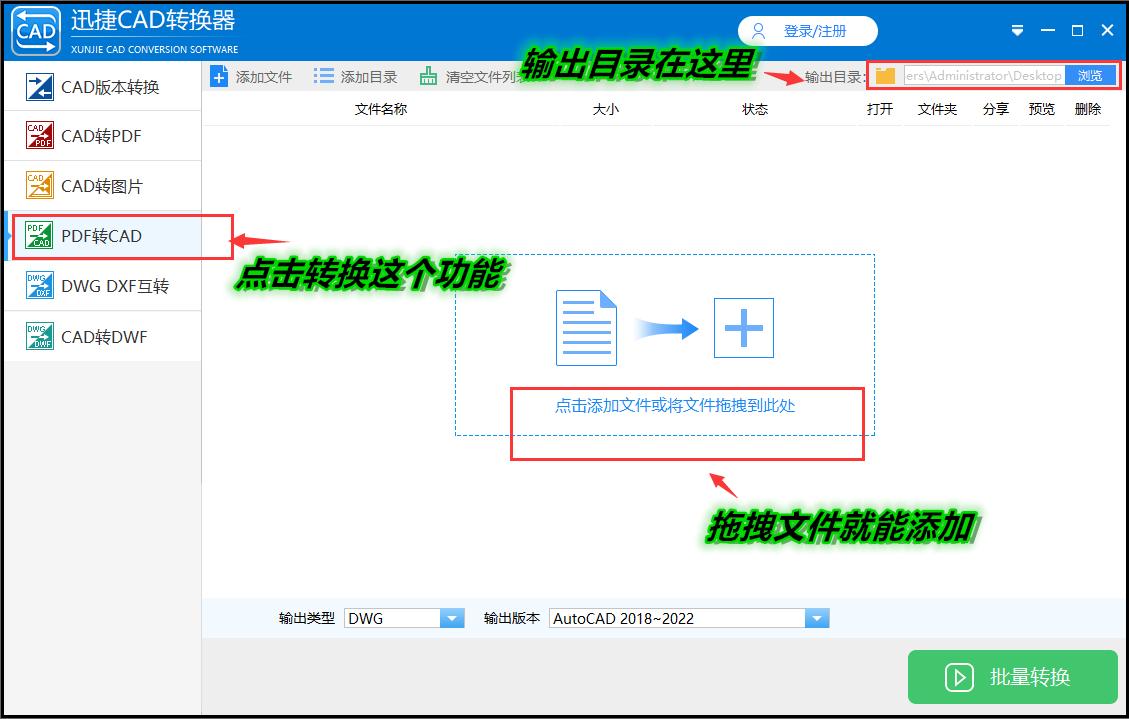Click the CAD app logo in title bar
This screenshot has height=719, width=1129.
click(x=35, y=30)
